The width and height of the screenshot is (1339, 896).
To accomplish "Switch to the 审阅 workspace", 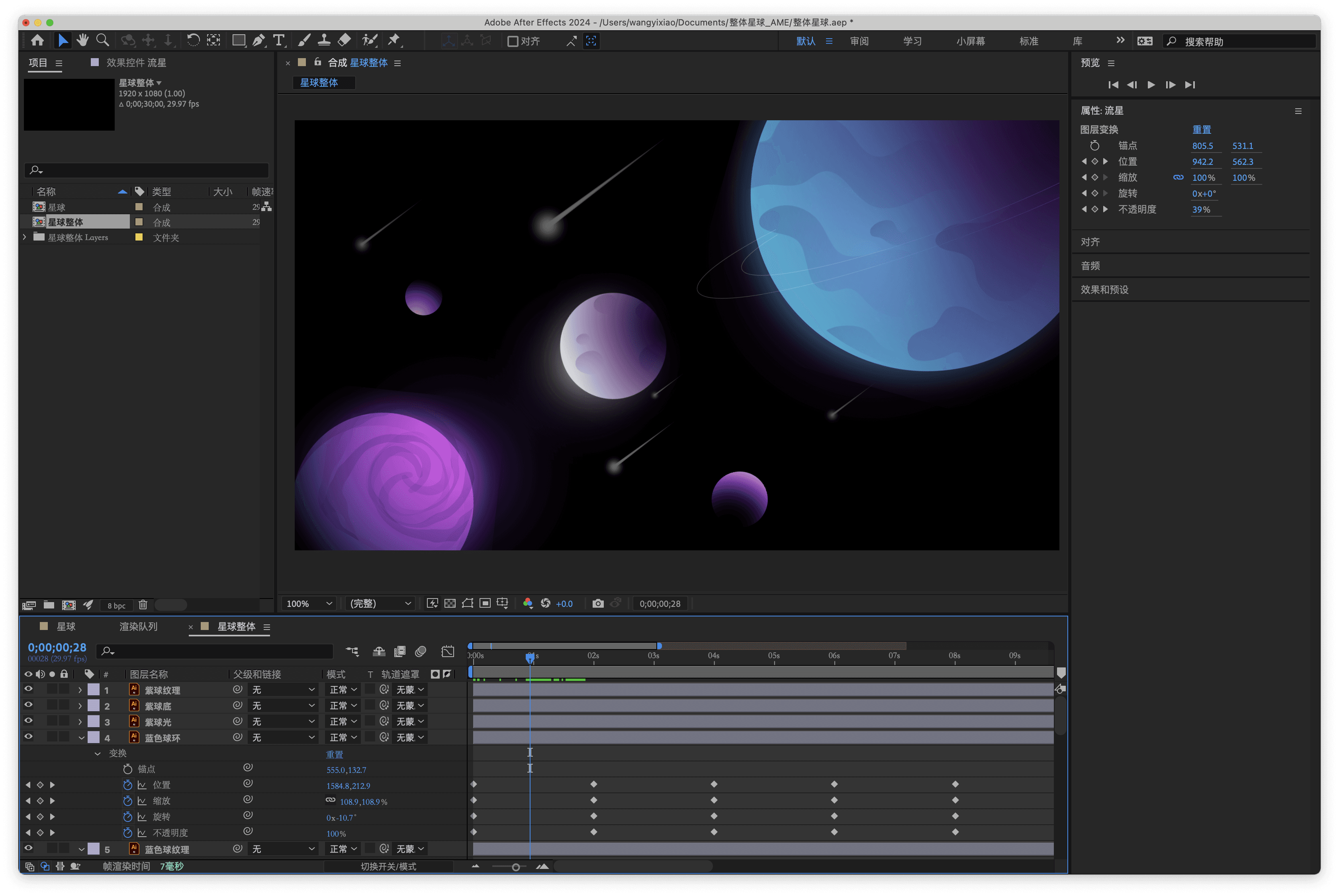I will click(x=858, y=41).
